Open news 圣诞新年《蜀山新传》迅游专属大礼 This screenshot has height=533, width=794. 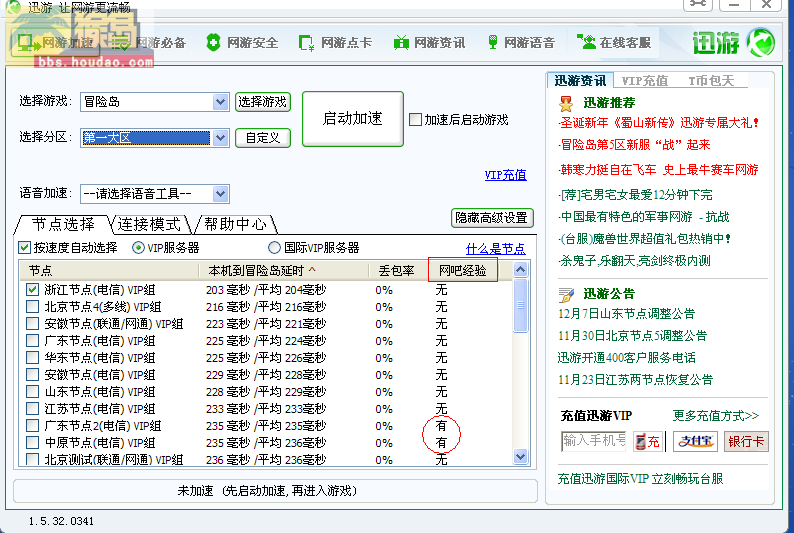point(658,122)
